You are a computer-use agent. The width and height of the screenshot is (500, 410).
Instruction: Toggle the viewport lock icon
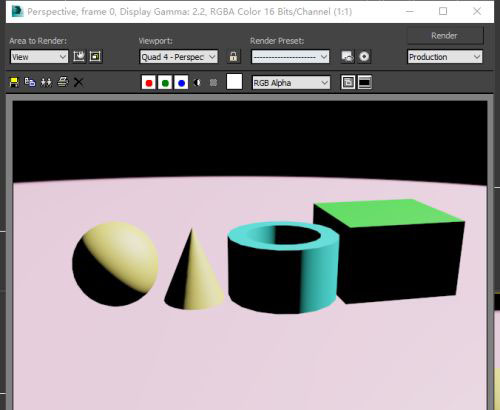point(233,56)
